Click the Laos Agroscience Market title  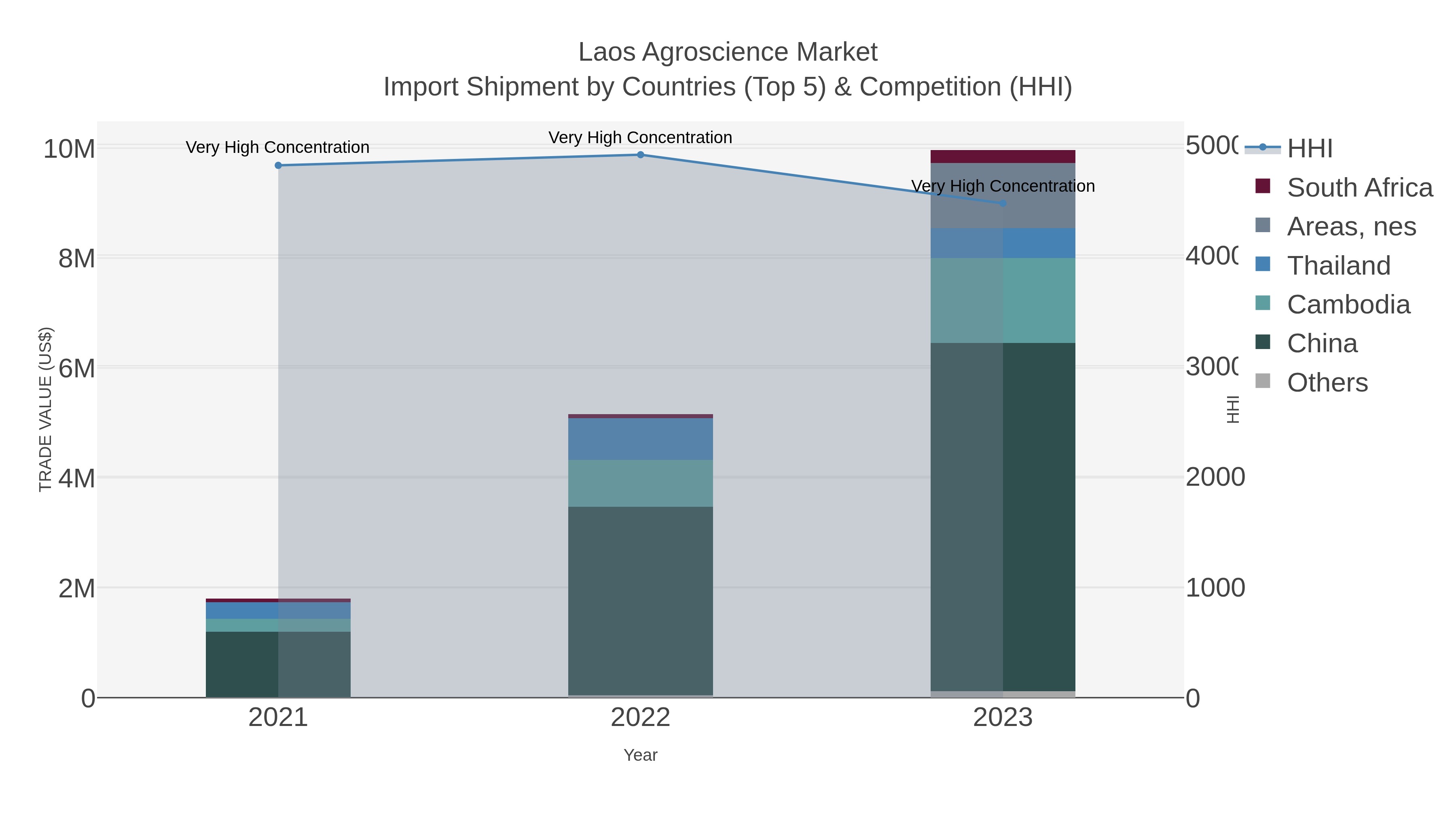click(x=728, y=52)
